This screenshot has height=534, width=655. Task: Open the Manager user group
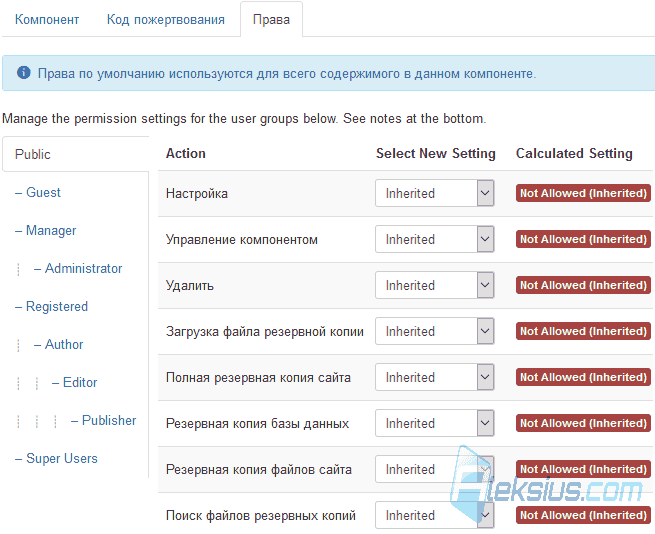51,230
